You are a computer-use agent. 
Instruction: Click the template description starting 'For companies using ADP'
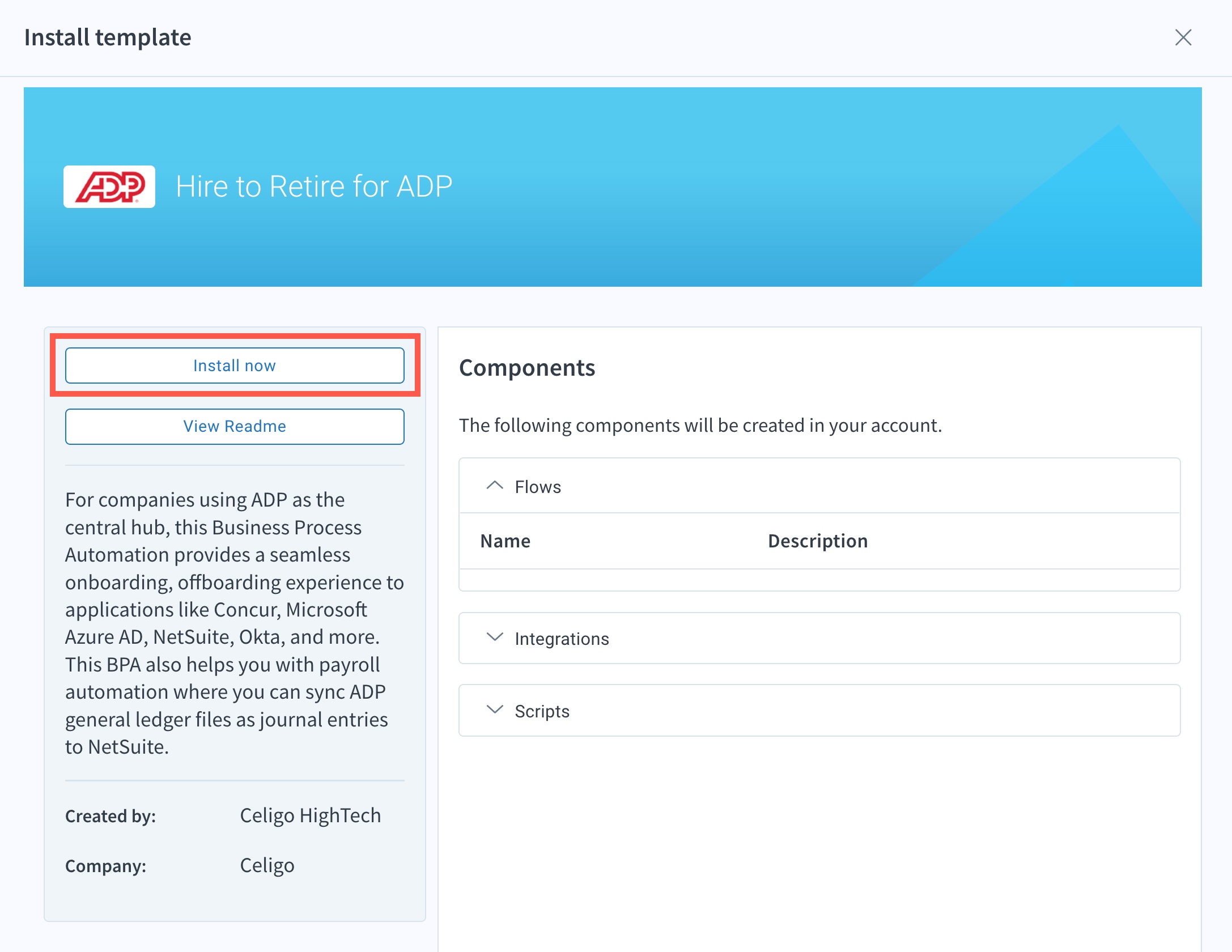click(x=235, y=623)
